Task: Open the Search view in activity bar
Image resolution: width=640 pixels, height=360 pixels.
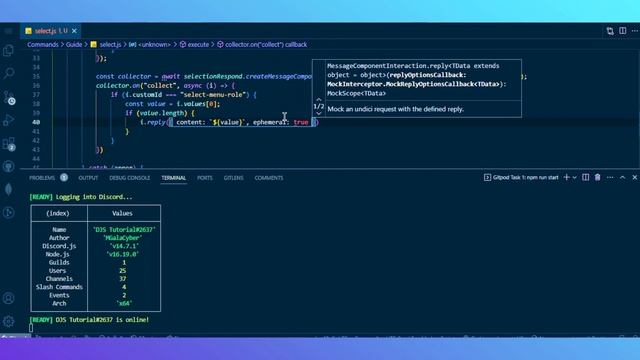Action: (x=9, y=73)
